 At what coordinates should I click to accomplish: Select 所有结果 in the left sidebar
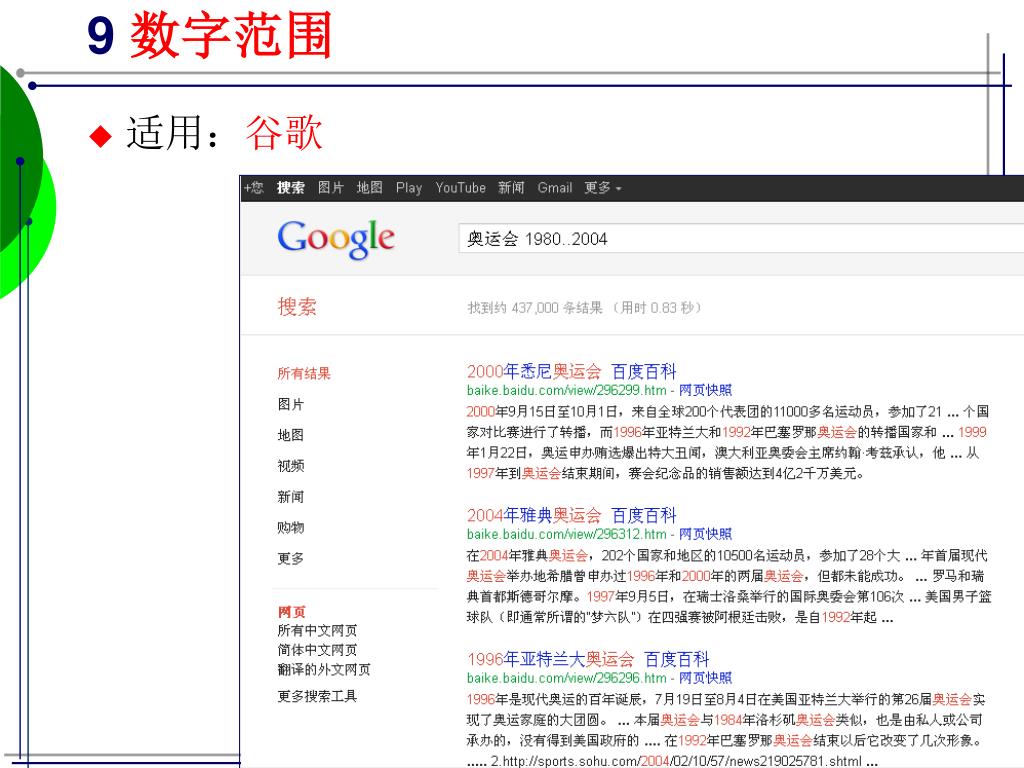coord(304,374)
